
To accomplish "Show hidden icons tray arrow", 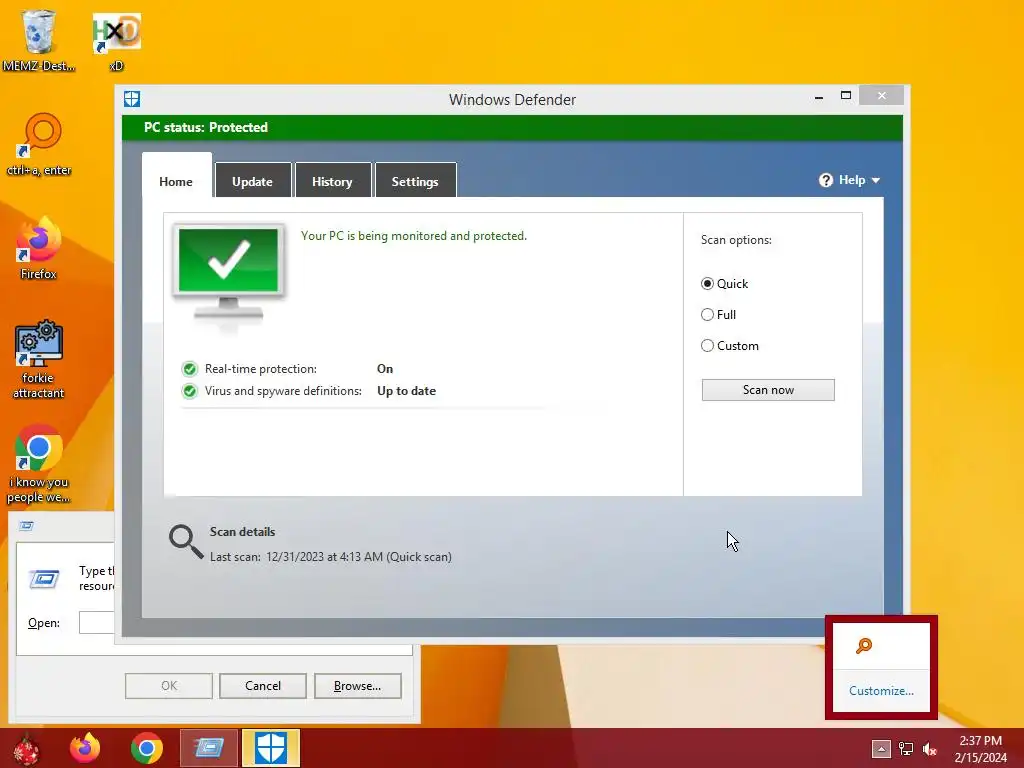I will [x=880, y=749].
